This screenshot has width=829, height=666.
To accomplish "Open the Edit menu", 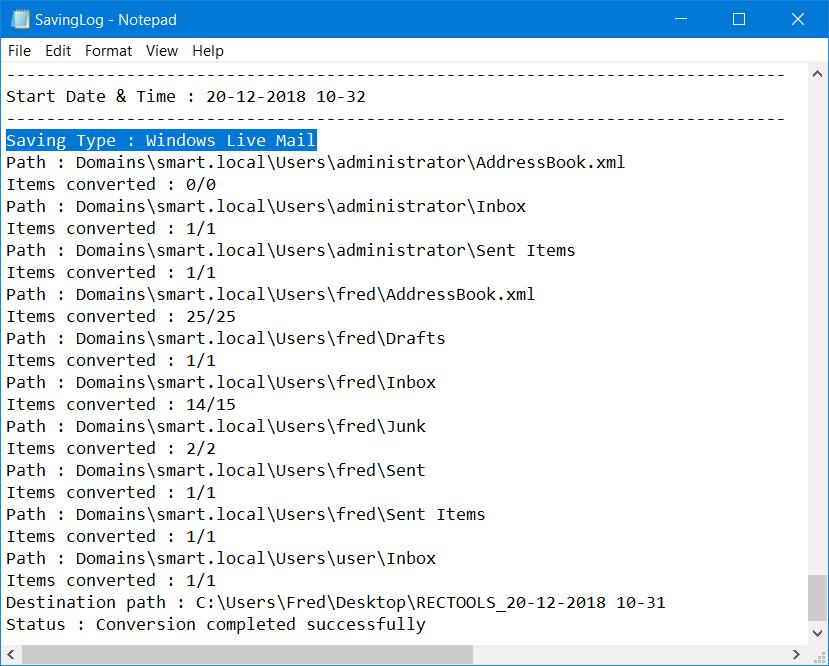I will (58, 51).
